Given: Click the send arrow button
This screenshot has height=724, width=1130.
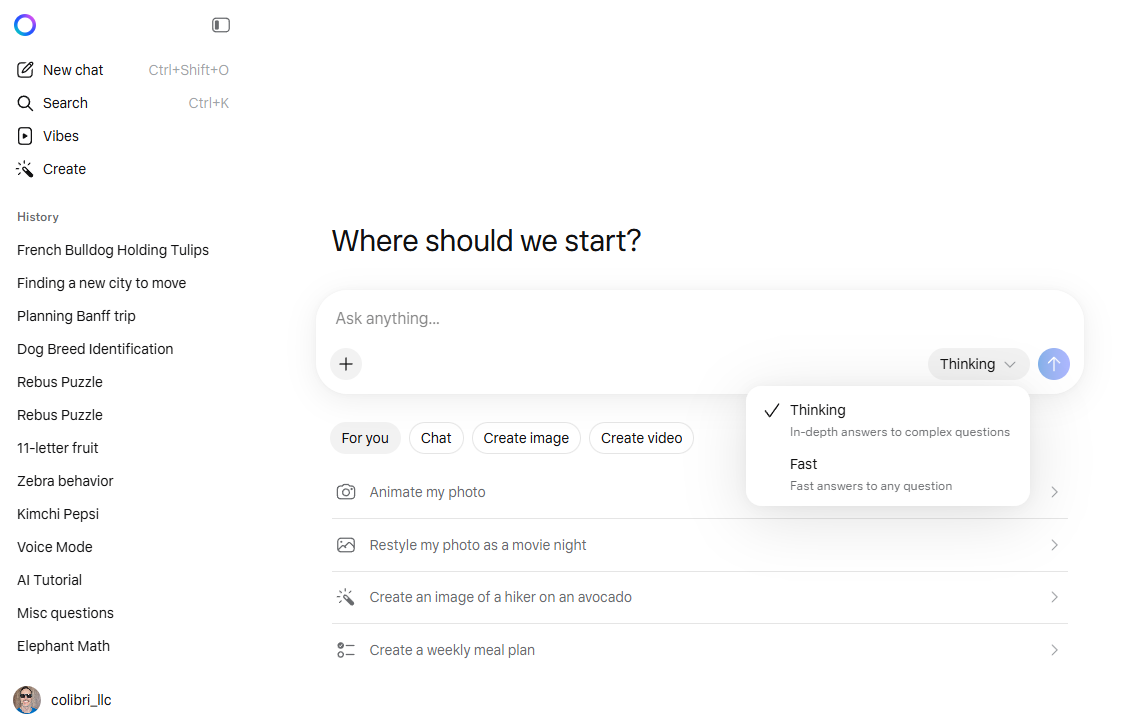Looking at the screenshot, I should coord(1053,364).
